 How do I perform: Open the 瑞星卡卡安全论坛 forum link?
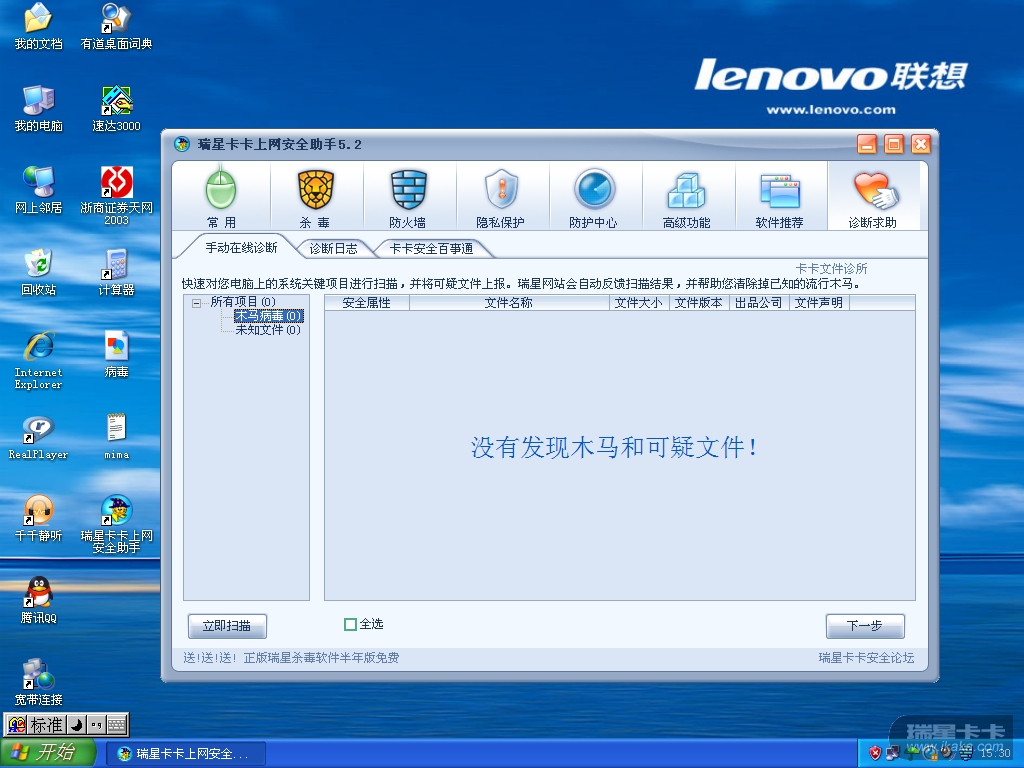(866, 658)
